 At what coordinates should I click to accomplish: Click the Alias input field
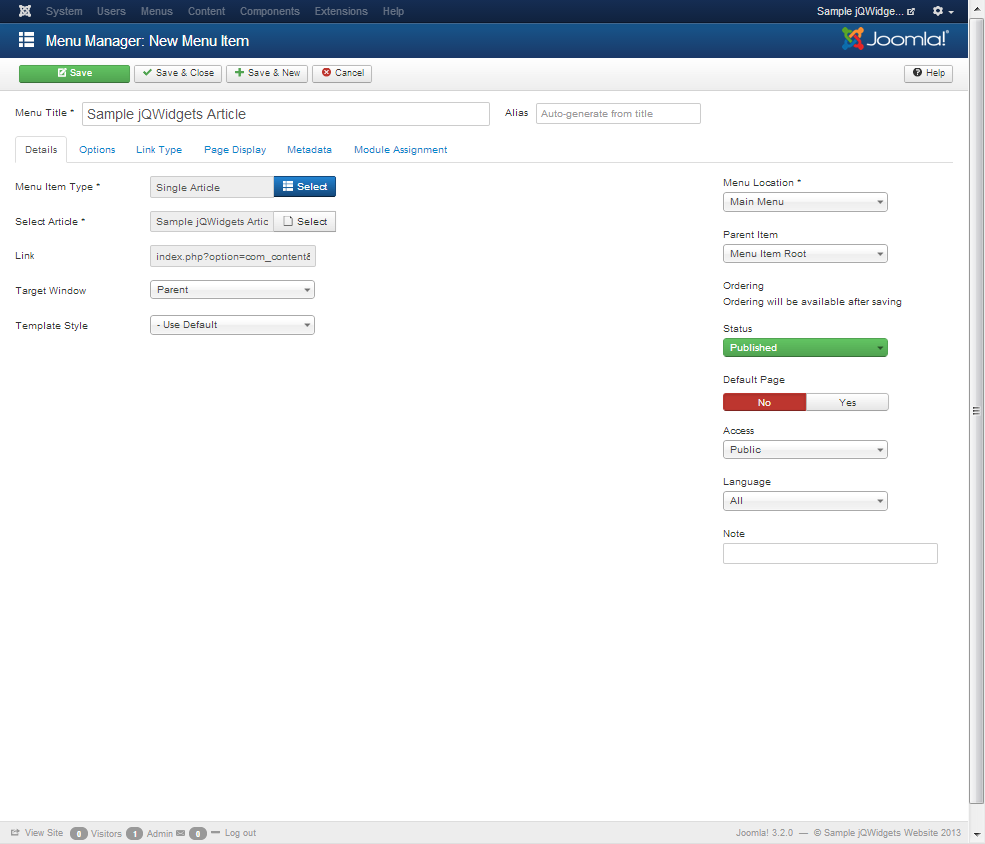tap(618, 114)
